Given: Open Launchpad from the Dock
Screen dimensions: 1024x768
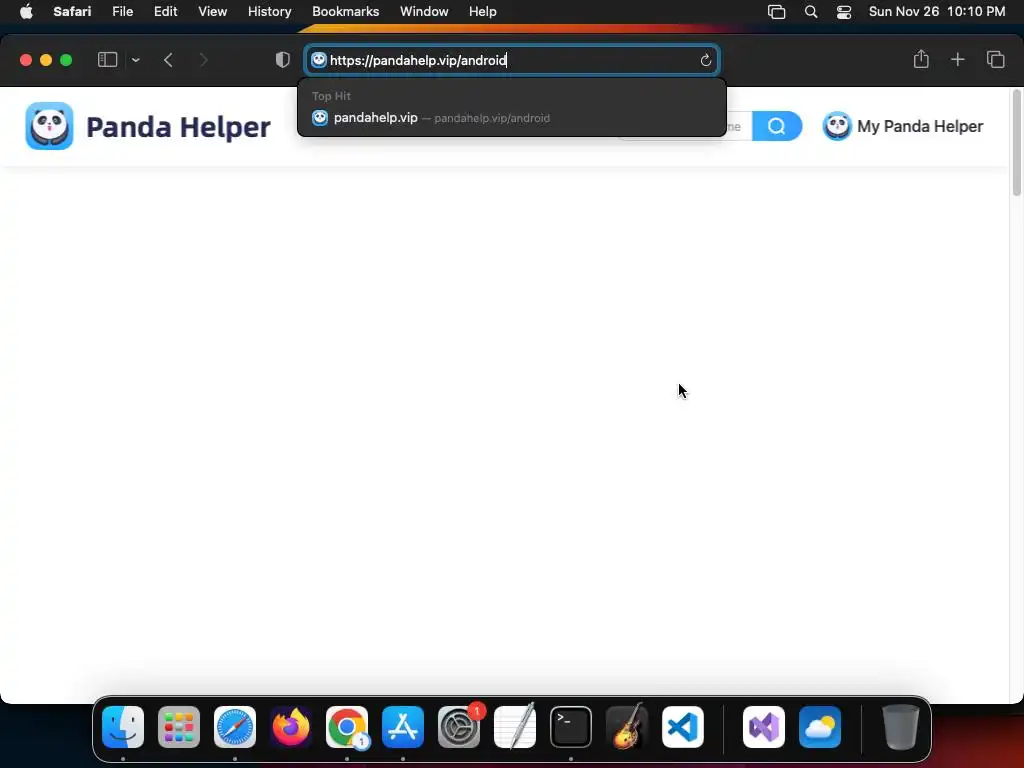Looking at the screenshot, I should 179,727.
